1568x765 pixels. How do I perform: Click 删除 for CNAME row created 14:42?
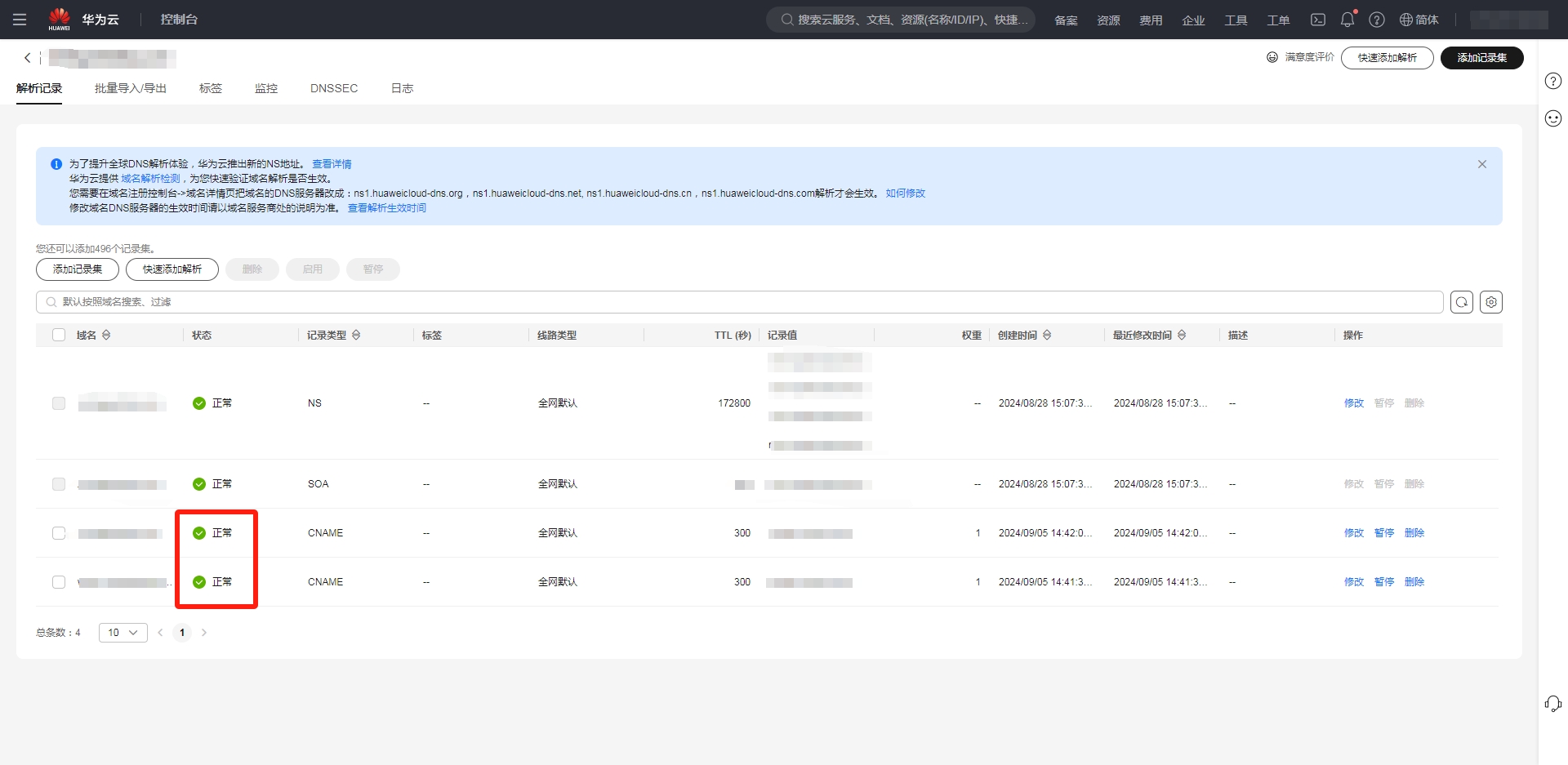(x=1414, y=533)
